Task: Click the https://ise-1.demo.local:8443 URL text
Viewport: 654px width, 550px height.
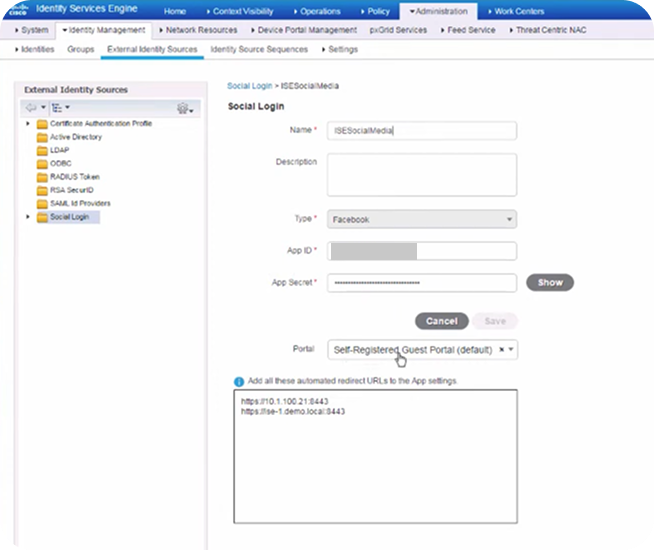Action: pos(293,412)
